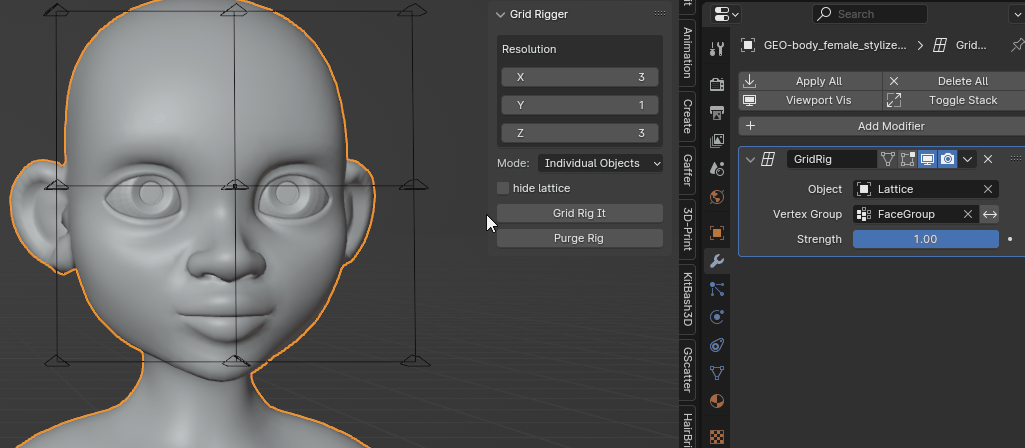Click the Viewport Vis button
Screen dimensions: 1025x448
[x=811, y=100]
